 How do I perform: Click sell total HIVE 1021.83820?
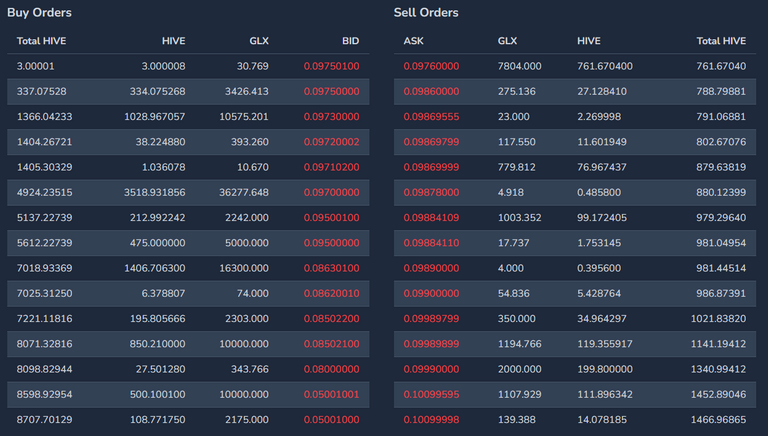click(x=719, y=318)
